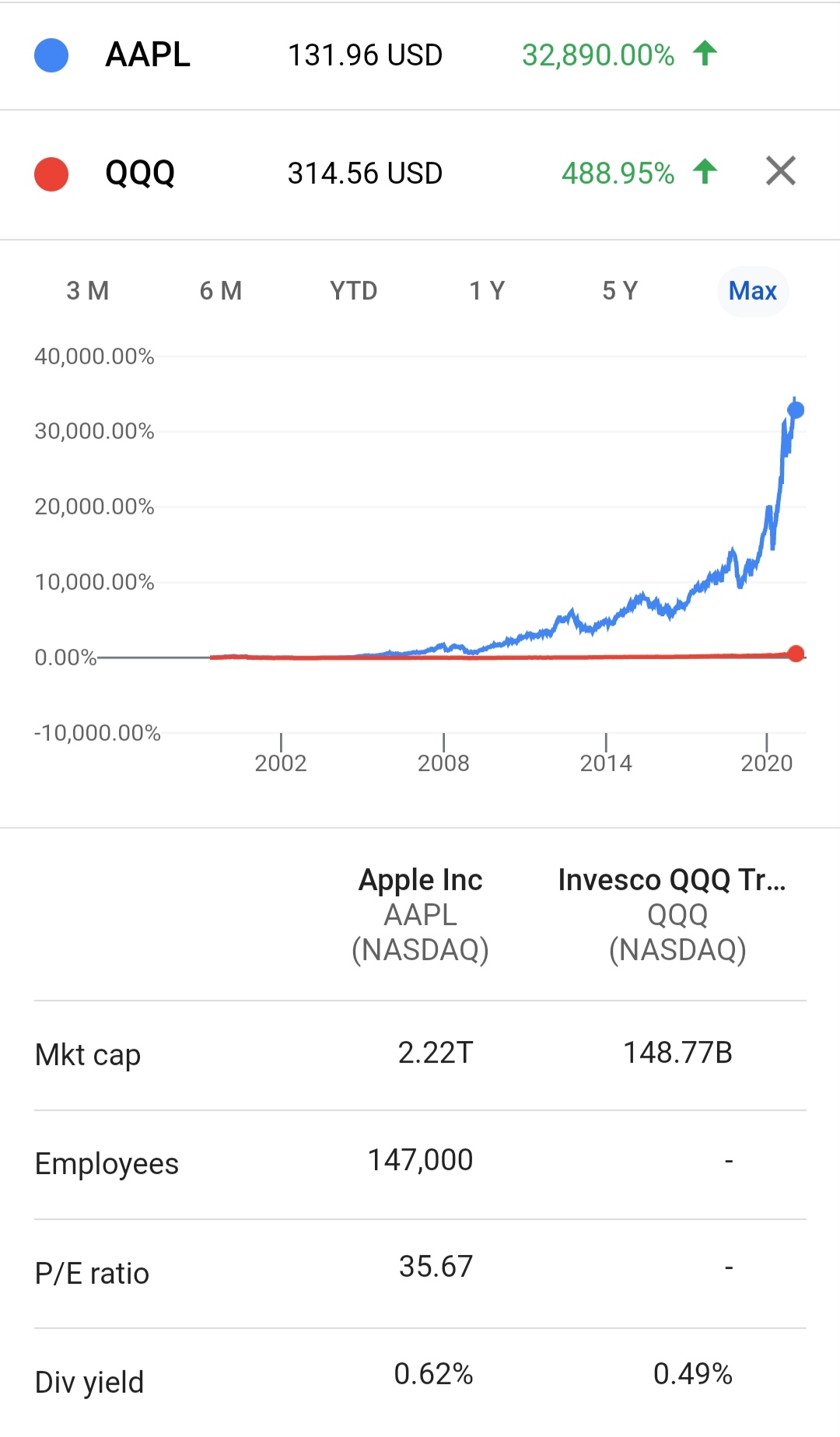Click the green up arrow beside 488.95%

(x=705, y=171)
